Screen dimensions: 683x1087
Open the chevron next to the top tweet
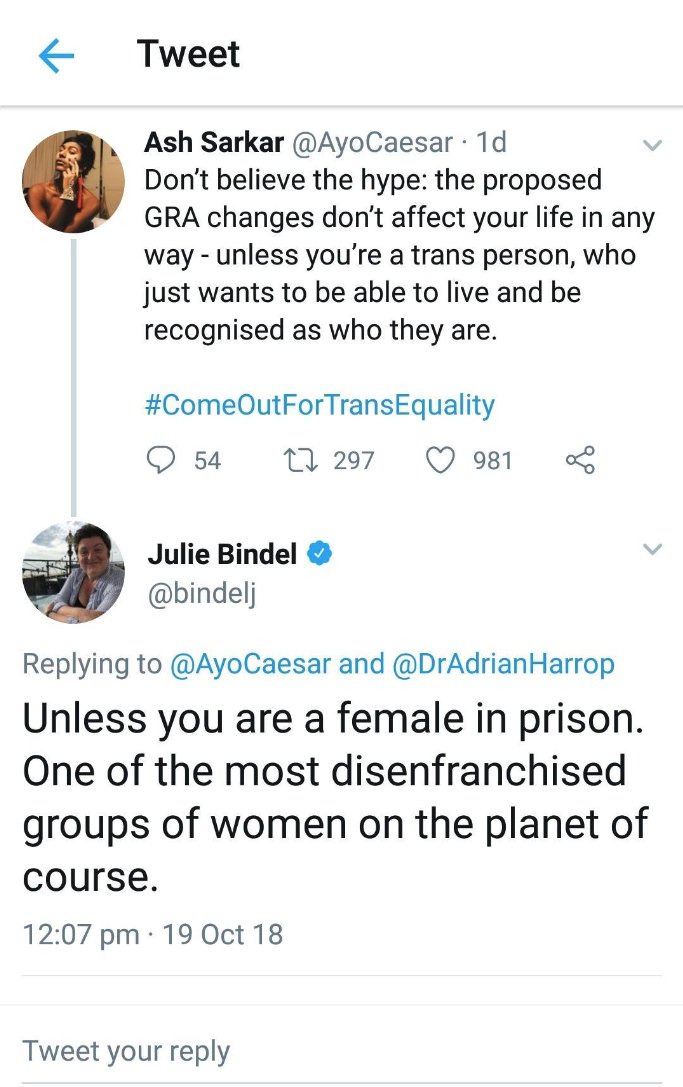coord(652,144)
